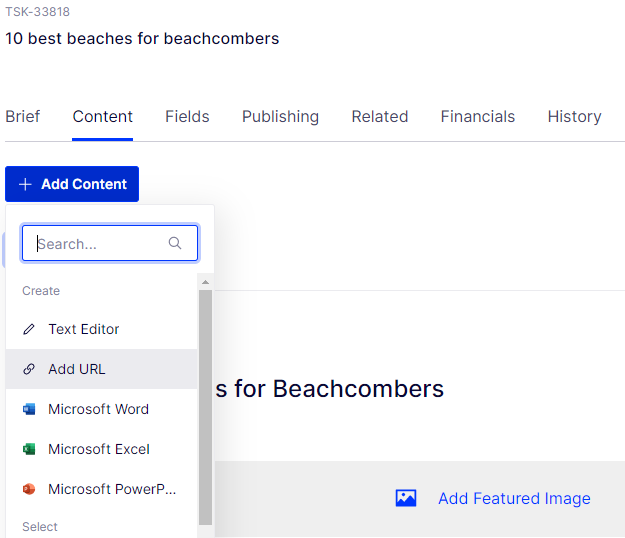Open the Brief tab
Viewport: 625px width, 538px height.
(22, 116)
